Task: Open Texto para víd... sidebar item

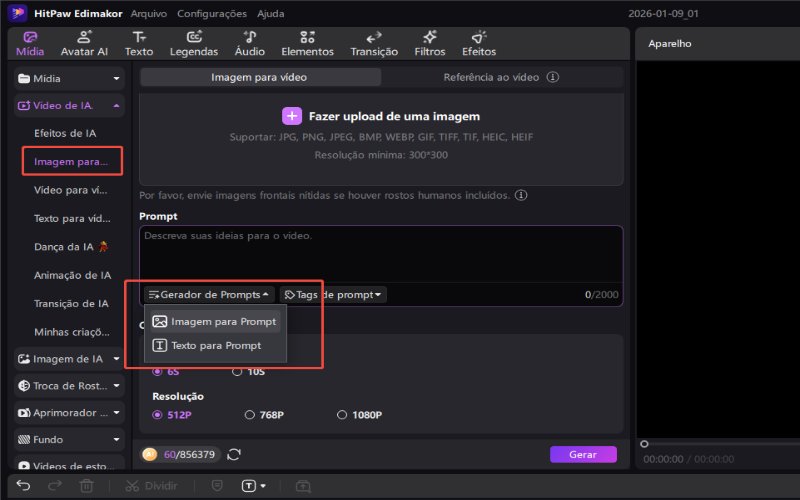Action: pos(72,218)
